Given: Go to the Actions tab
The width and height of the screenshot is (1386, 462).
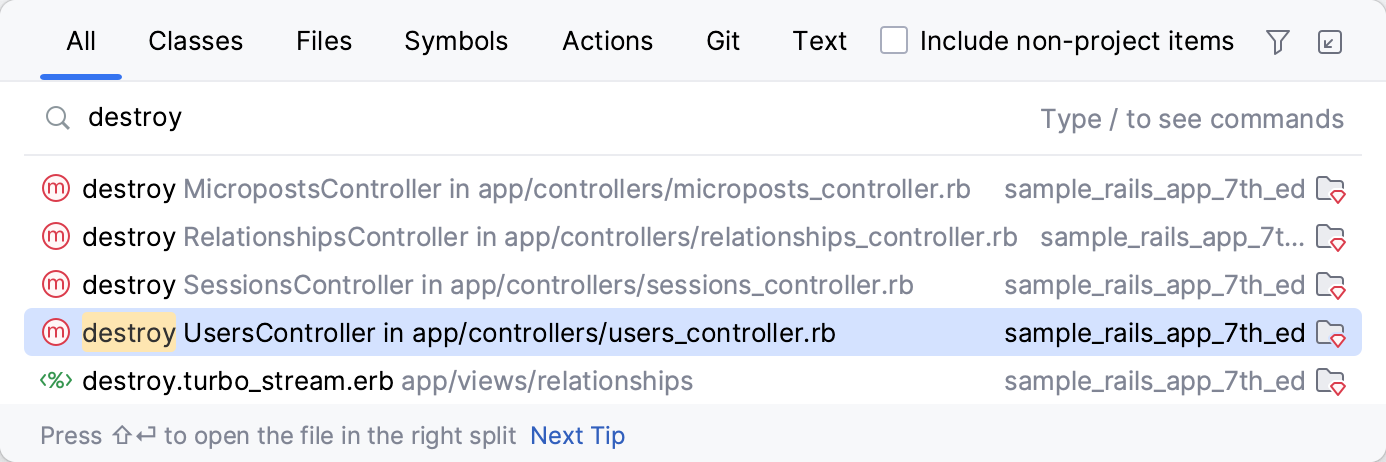Looking at the screenshot, I should click(608, 41).
